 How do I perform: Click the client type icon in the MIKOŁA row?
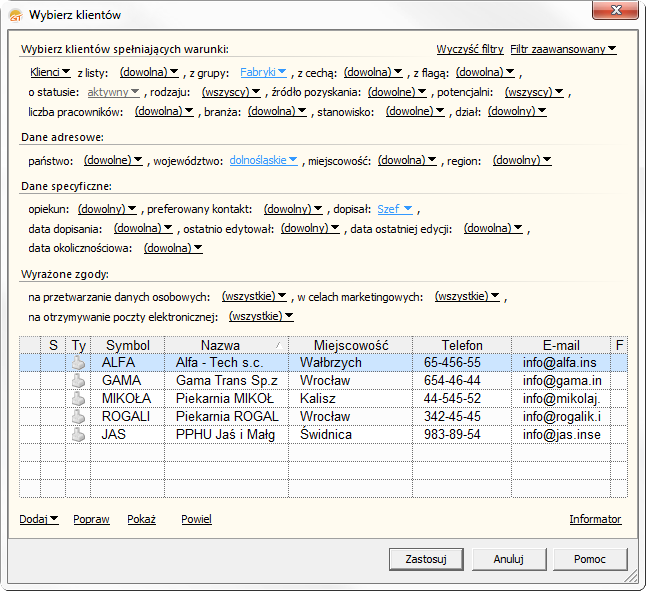tap(78, 399)
